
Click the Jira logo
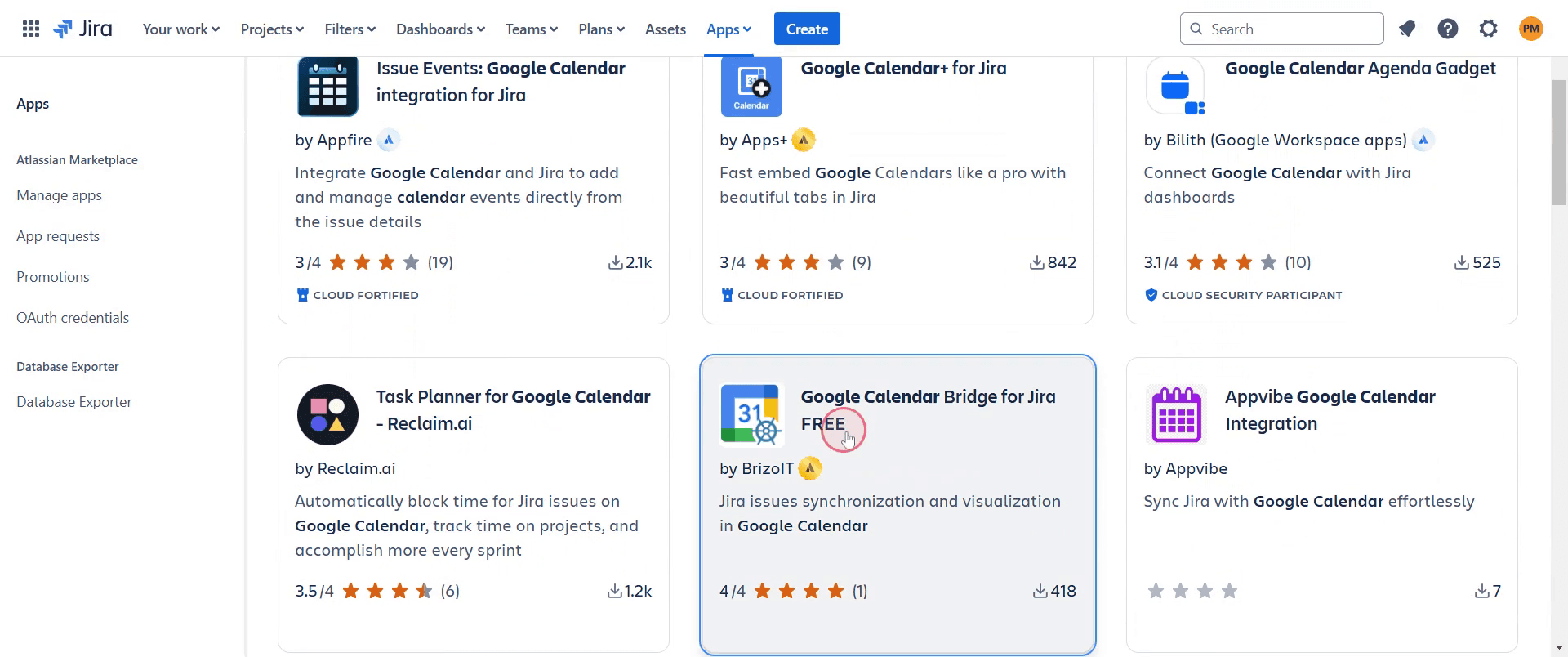(x=83, y=29)
